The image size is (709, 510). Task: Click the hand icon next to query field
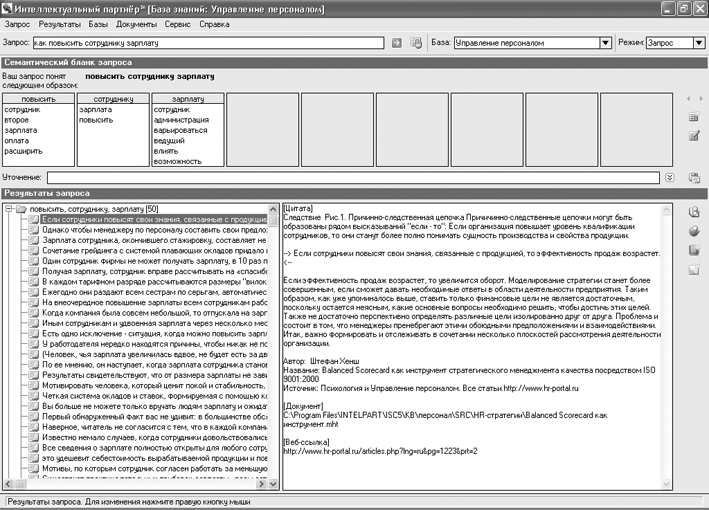coord(414,44)
